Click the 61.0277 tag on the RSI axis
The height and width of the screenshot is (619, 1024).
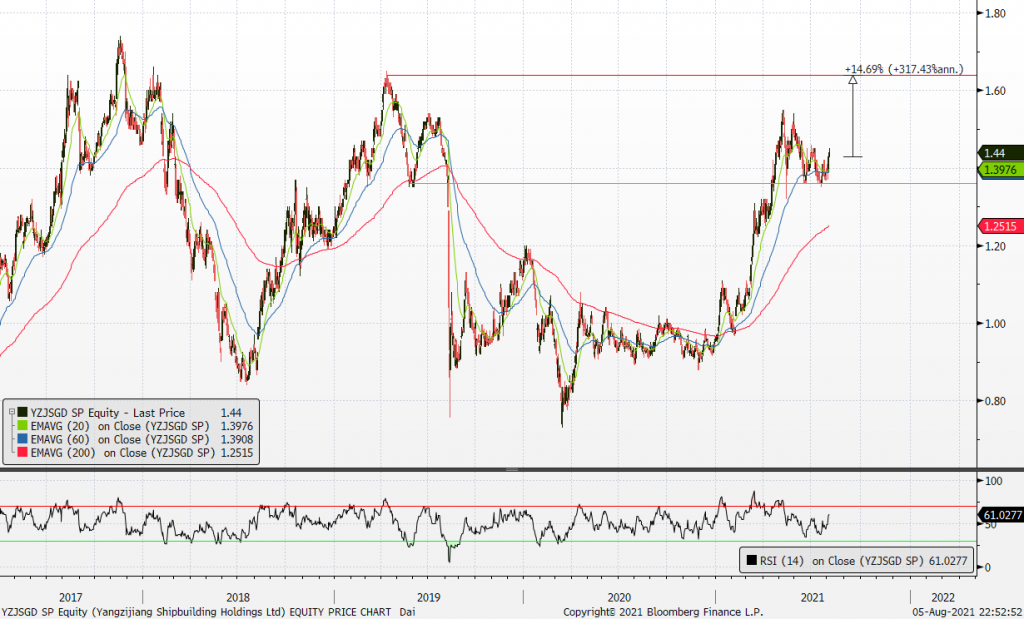(1000, 515)
